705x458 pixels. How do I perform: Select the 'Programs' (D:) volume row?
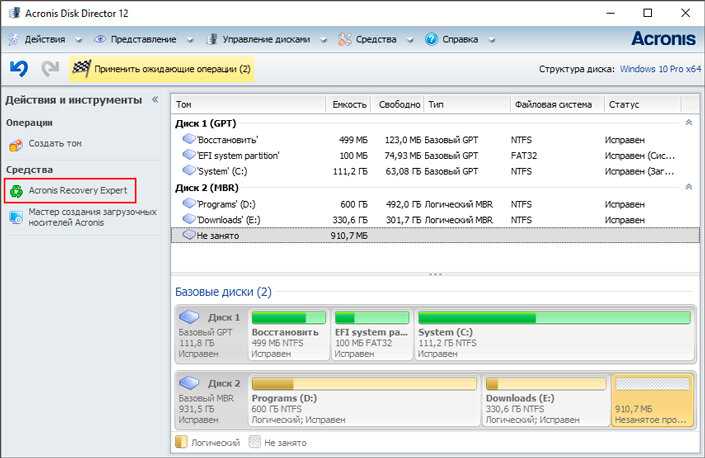[435, 204]
